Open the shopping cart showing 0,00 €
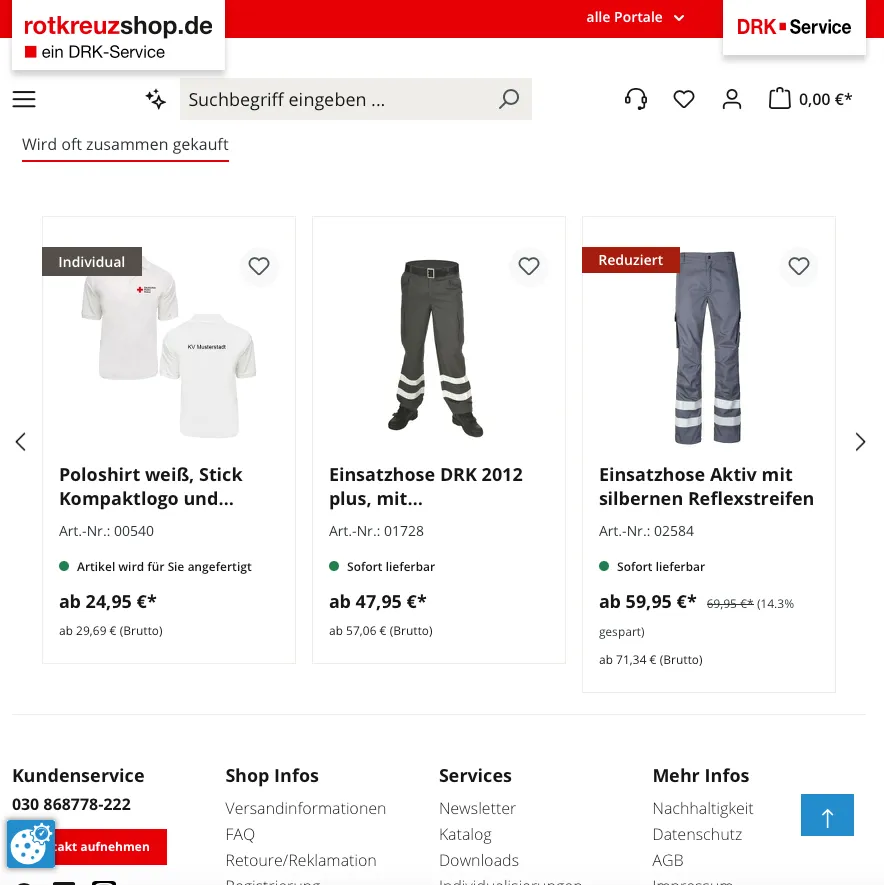The image size is (884, 885). [x=810, y=99]
